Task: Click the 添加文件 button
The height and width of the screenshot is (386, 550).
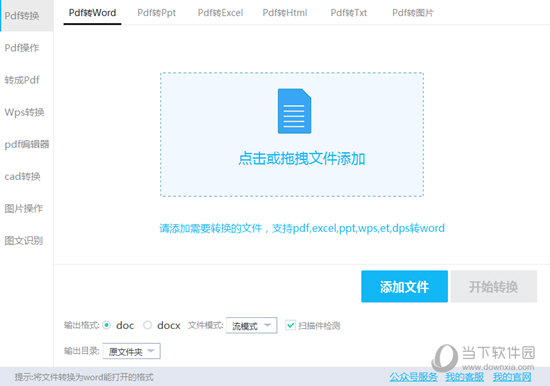Action: [404, 286]
